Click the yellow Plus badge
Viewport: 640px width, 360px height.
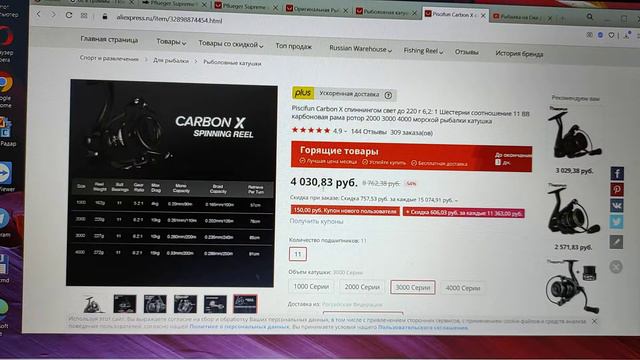tap(303, 93)
